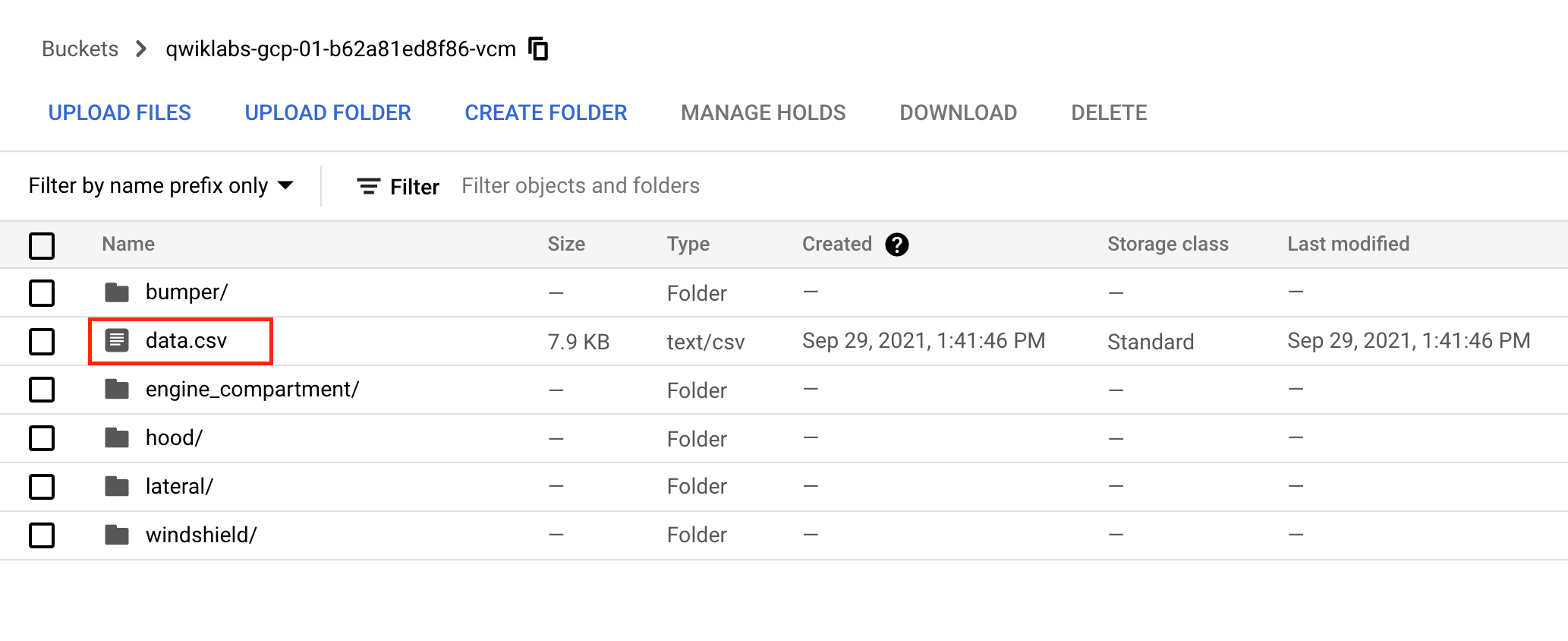Click the data.csv file icon
The width and height of the screenshot is (1568, 641).
[117, 340]
